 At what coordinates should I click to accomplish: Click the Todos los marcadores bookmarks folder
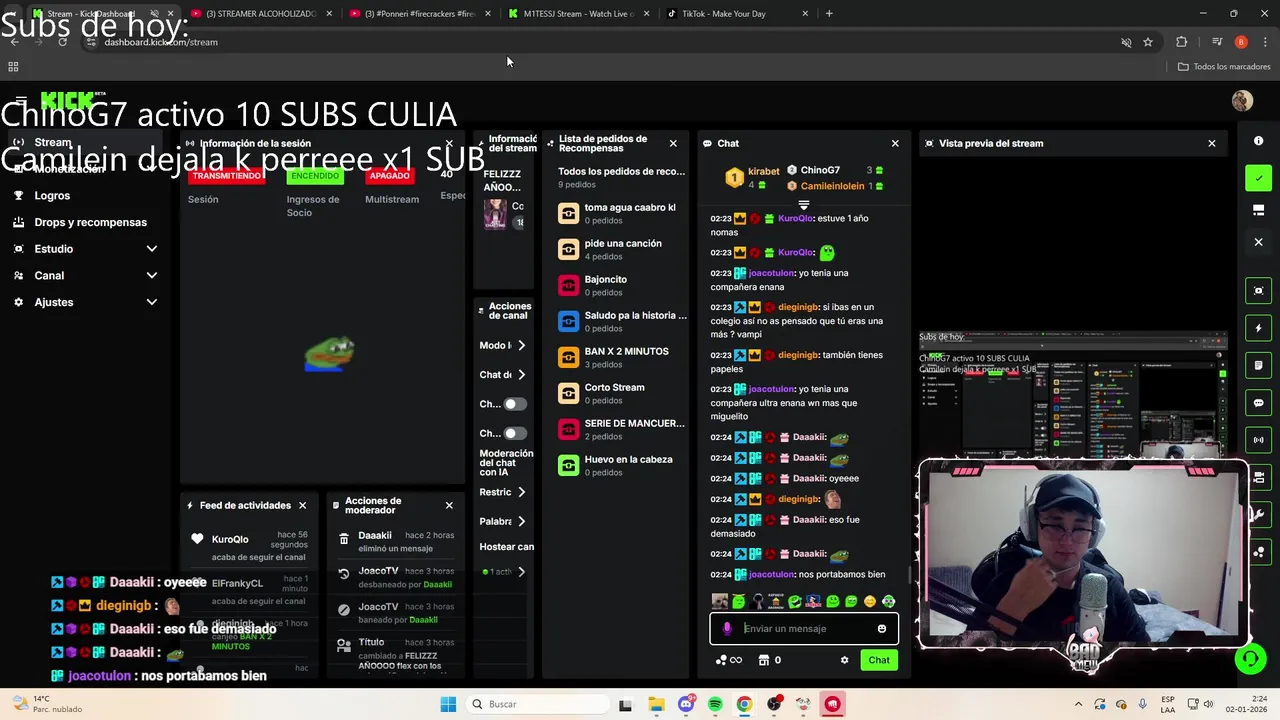(x=1224, y=67)
